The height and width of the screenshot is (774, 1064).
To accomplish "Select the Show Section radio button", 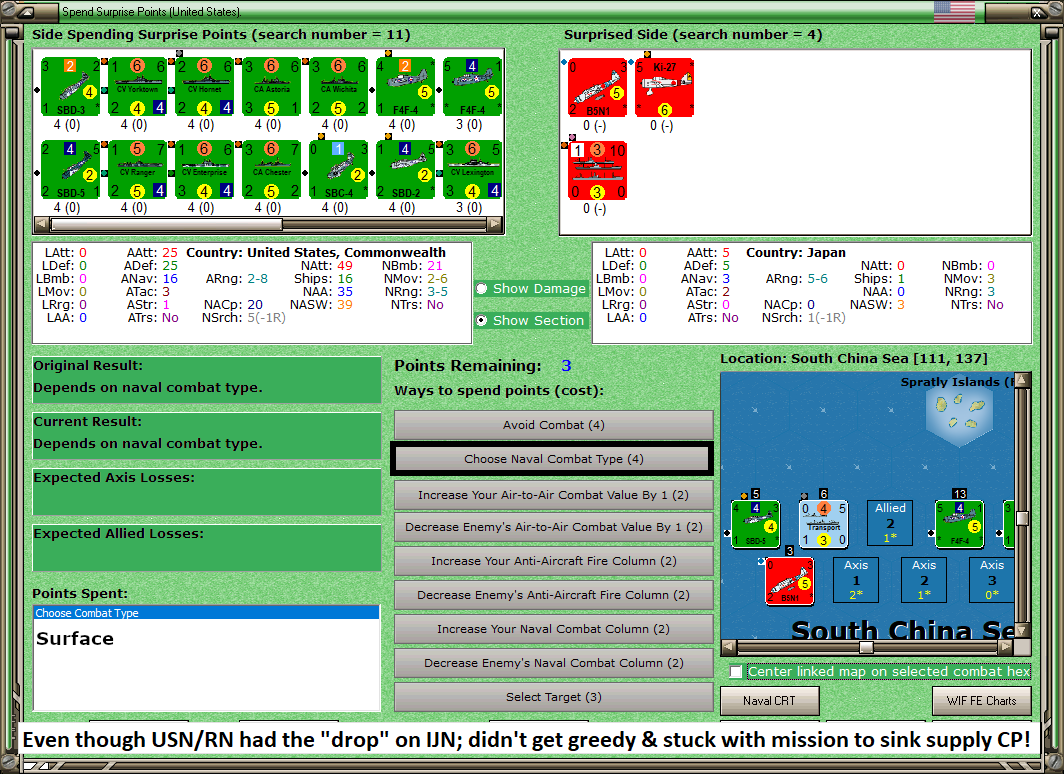I will pyautogui.click(x=482, y=320).
